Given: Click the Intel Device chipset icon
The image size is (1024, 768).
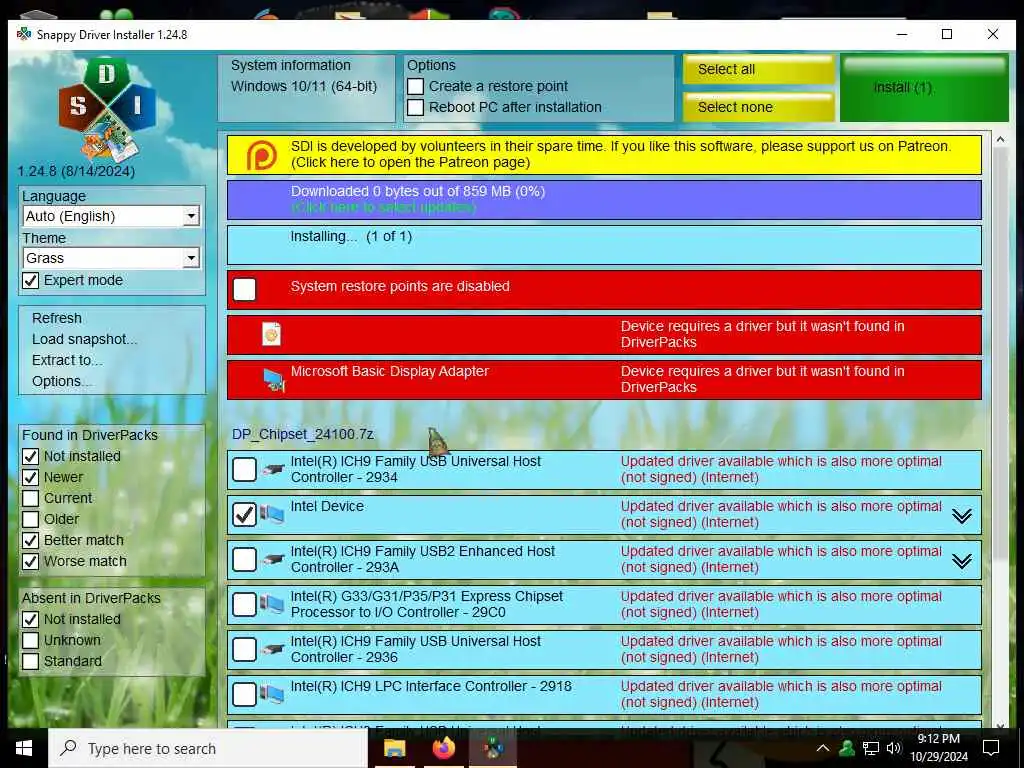Looking at the screenshot, I should tap(272, 515).
